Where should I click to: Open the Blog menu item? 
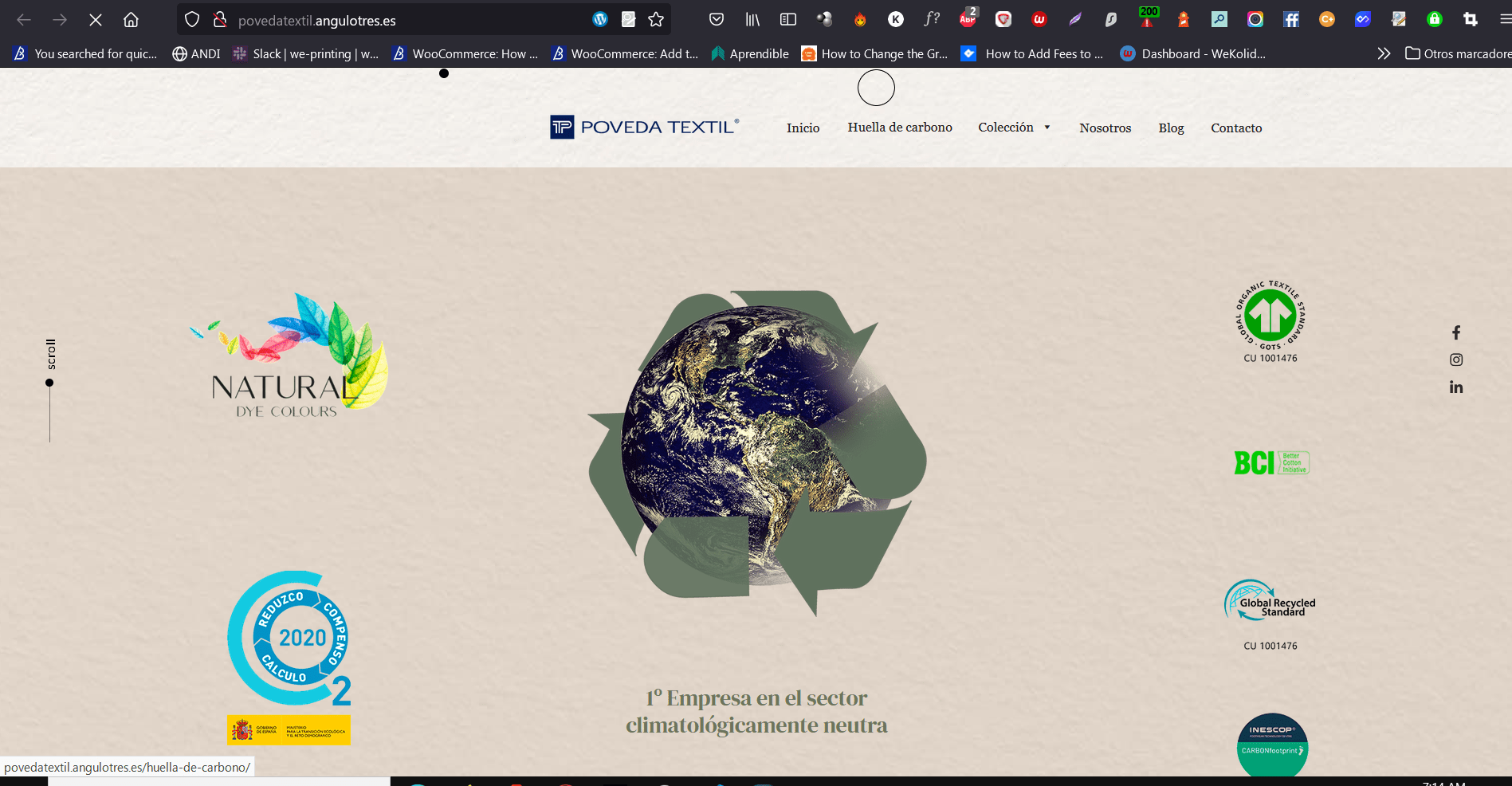click(x=1171, y=128)
